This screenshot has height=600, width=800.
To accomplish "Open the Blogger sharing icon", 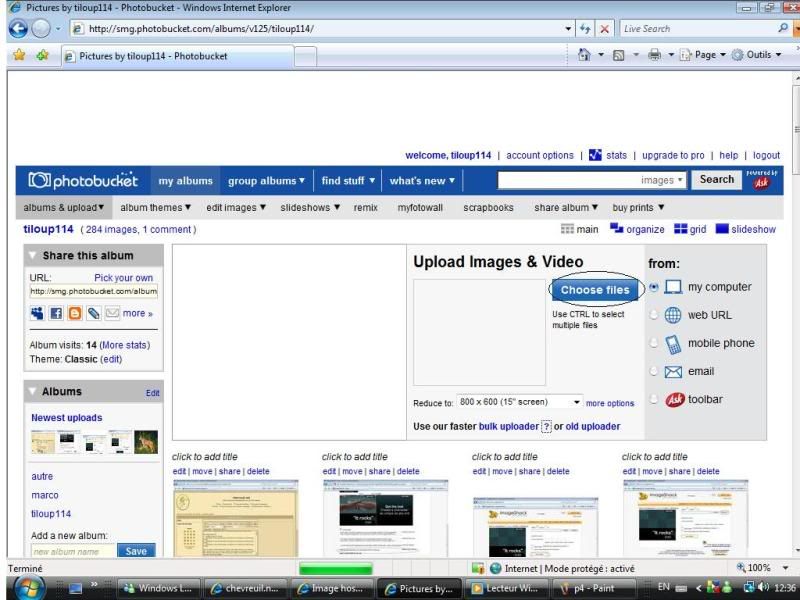I will pyautogui.click(x=74, y=313).
